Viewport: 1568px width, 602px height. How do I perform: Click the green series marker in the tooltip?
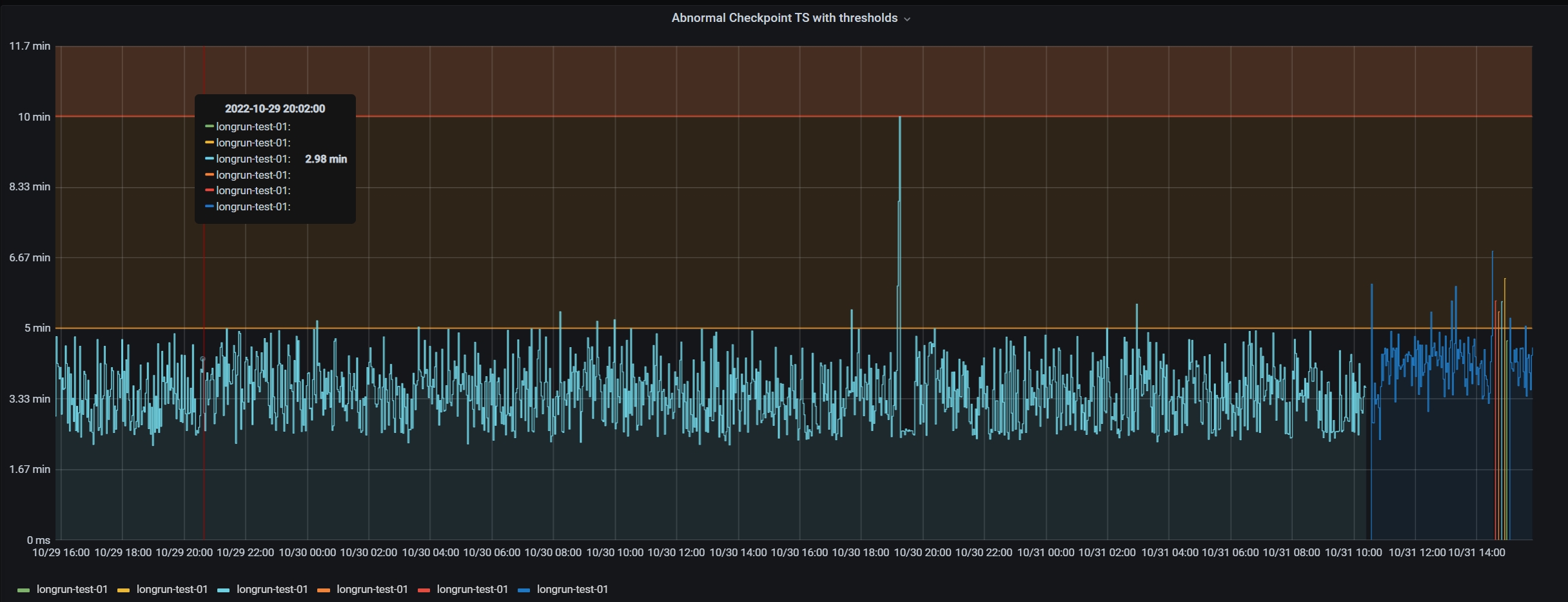pyautogui.click(x=209, y=126)
